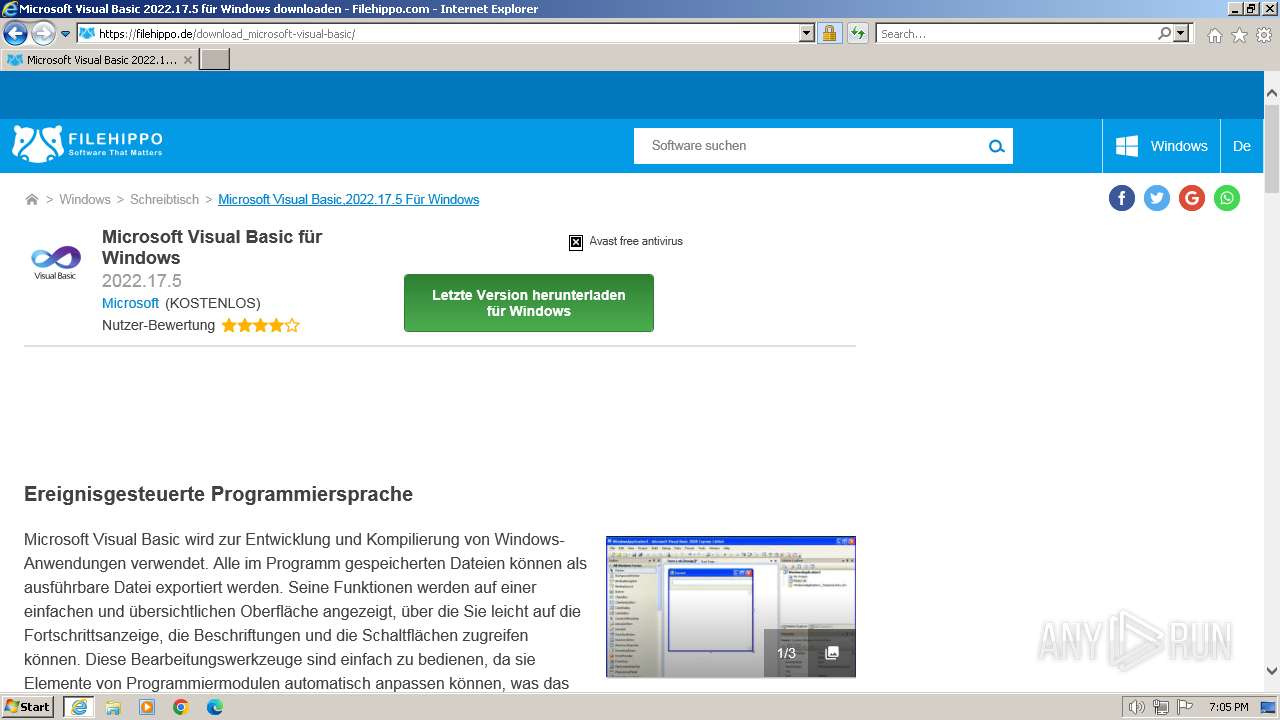Click the Action Center flag tray icon
Screen dimensions: 1280x720
[x=1185, y=707]
